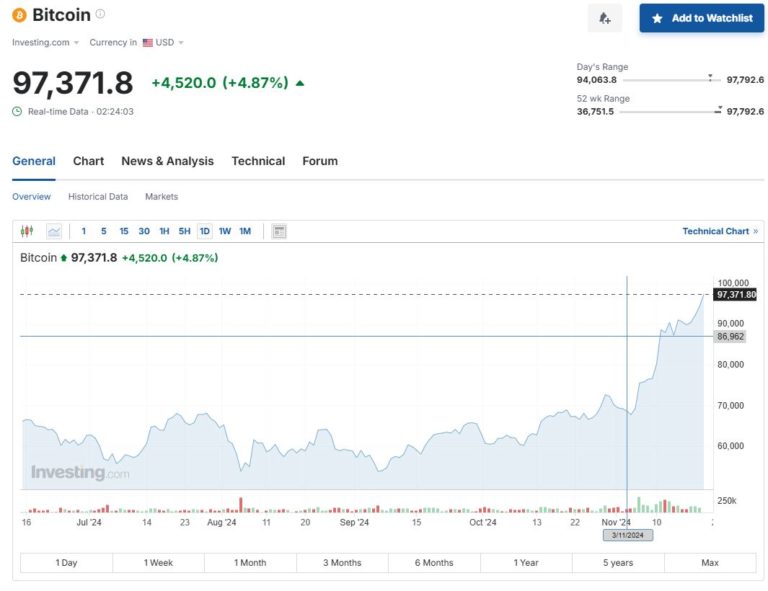Click the star icon in Add to Watchlist
Image resolution: width=768 pixels, height=591 pixels.
pyautogui.click(x=657, y=18)
